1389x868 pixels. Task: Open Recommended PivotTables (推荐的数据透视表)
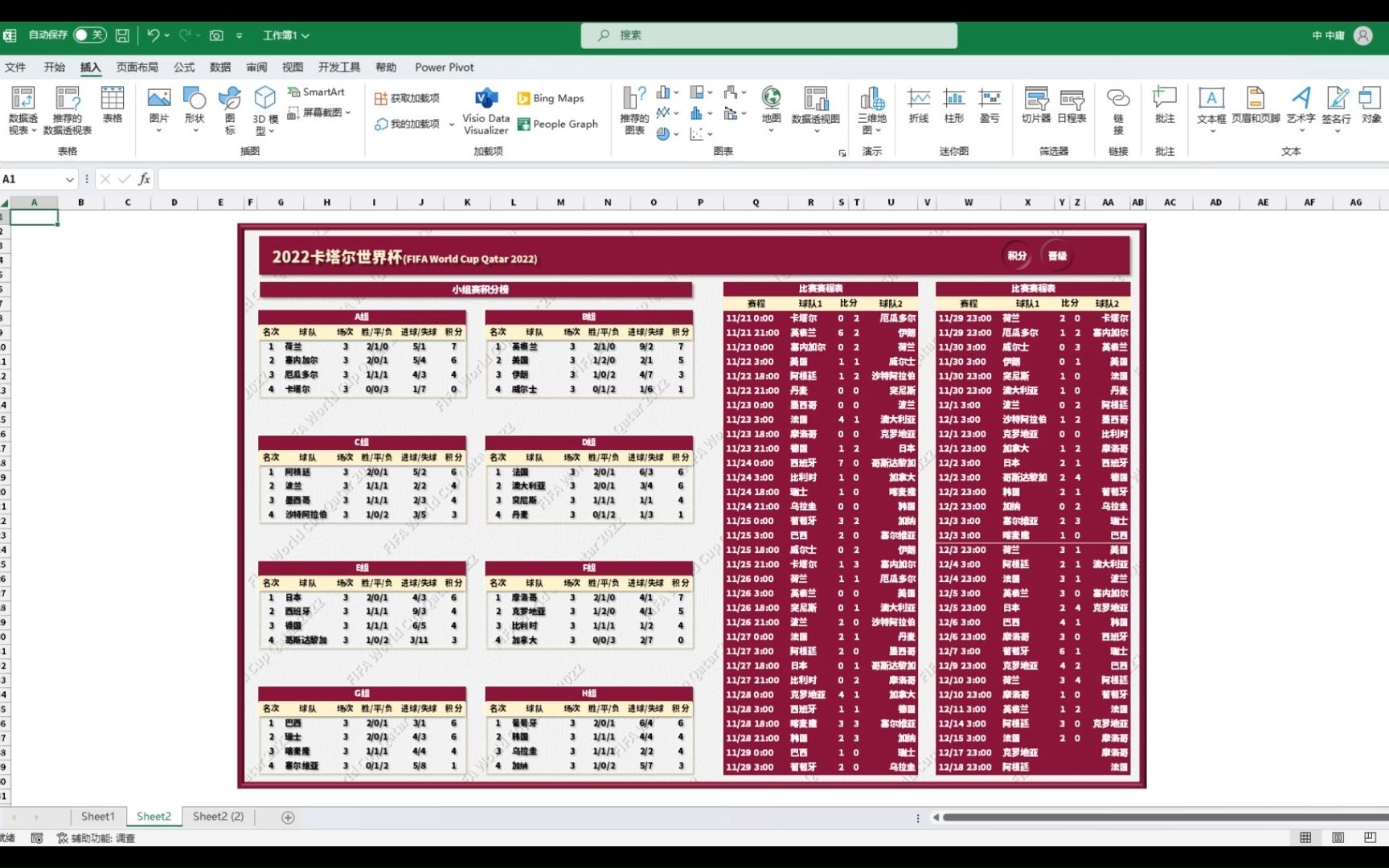(68, 110)
